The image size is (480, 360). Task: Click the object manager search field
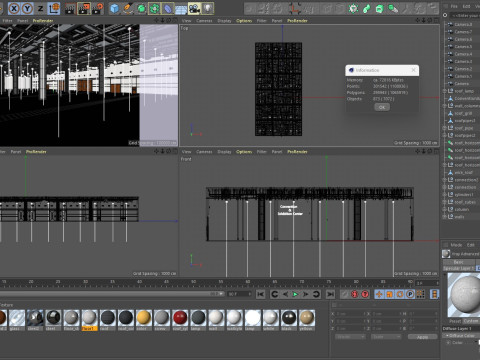(x=465, y=15)
